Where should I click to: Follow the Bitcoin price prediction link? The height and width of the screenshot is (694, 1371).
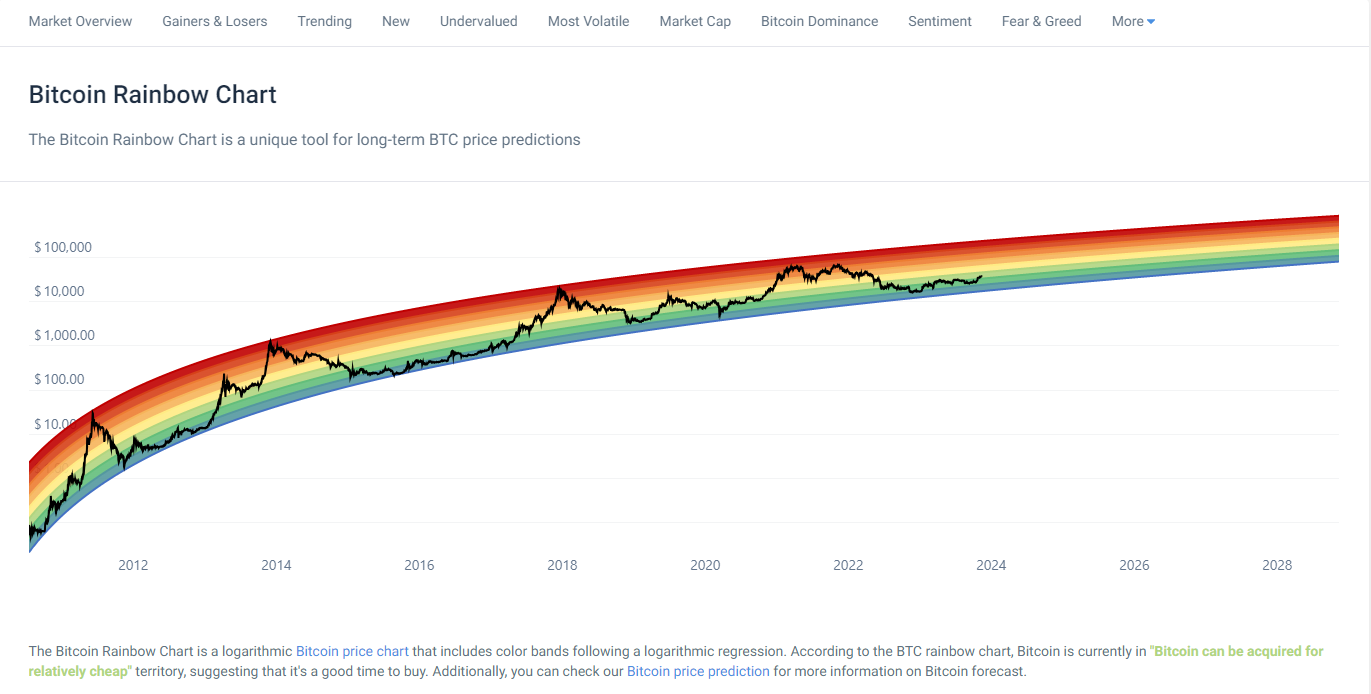pyautogui.click(x=698, y=671)
